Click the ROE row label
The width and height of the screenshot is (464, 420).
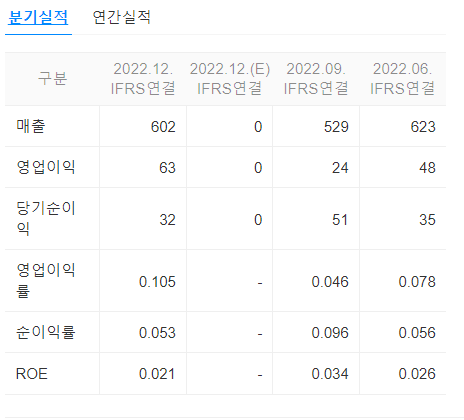32,374
